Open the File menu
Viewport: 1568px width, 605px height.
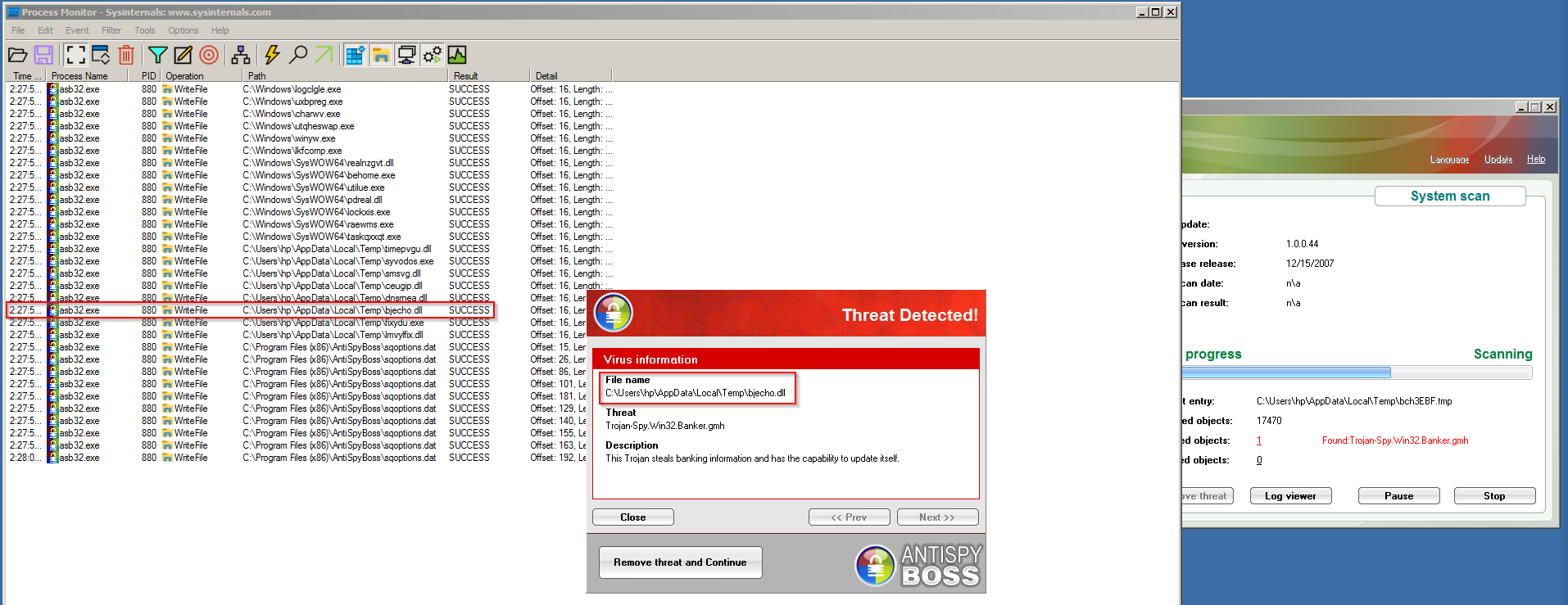(18, 30)
